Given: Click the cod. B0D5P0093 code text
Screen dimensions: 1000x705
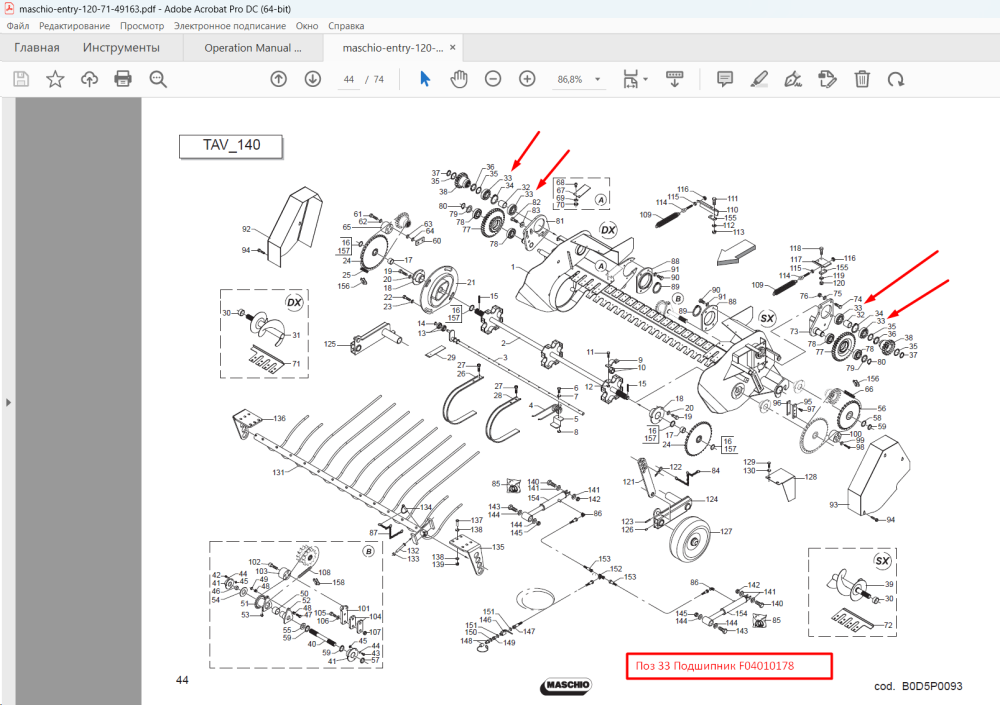Looking at the screenshot, I should tap(918, 686).
